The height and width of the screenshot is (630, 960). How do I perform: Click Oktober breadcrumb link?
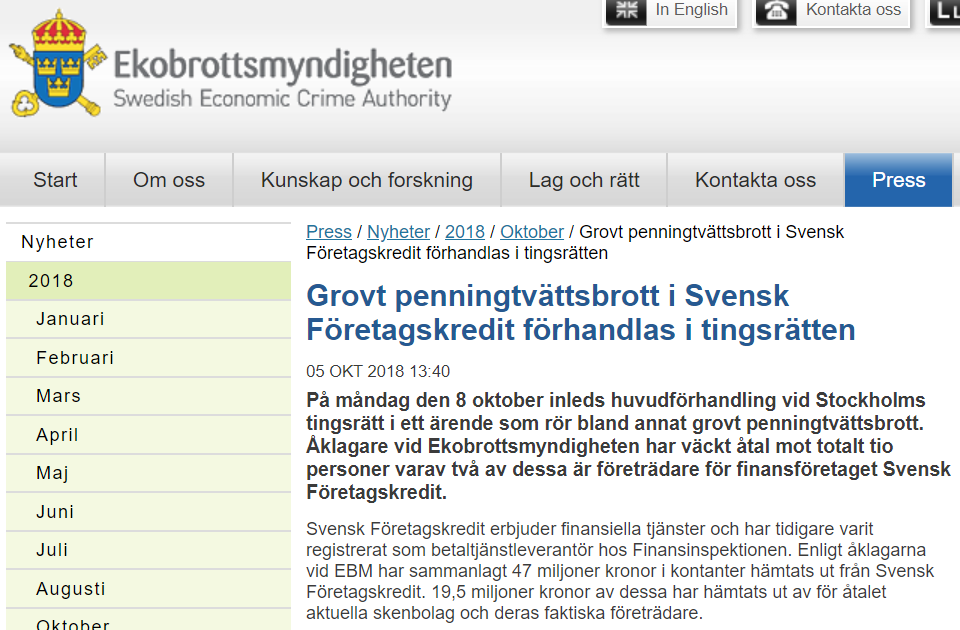pyautogui.click(x=532, y=232)
